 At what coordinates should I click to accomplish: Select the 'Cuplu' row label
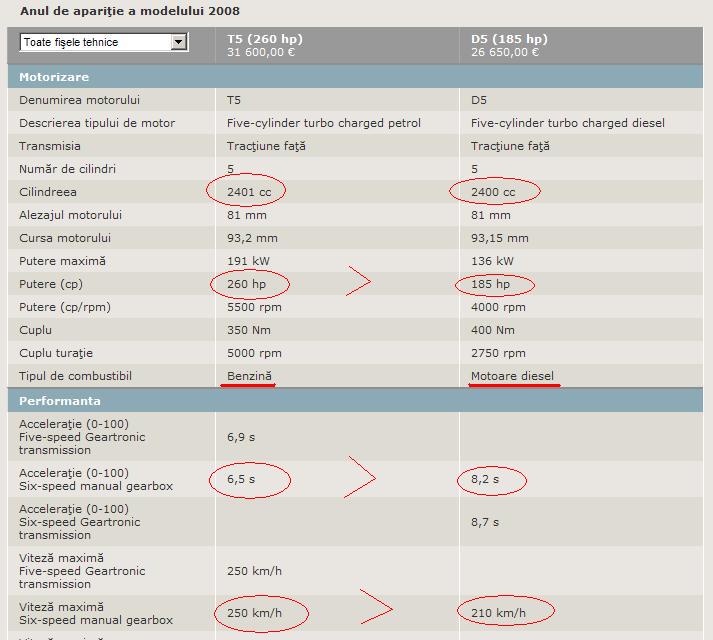click(35, 331)
